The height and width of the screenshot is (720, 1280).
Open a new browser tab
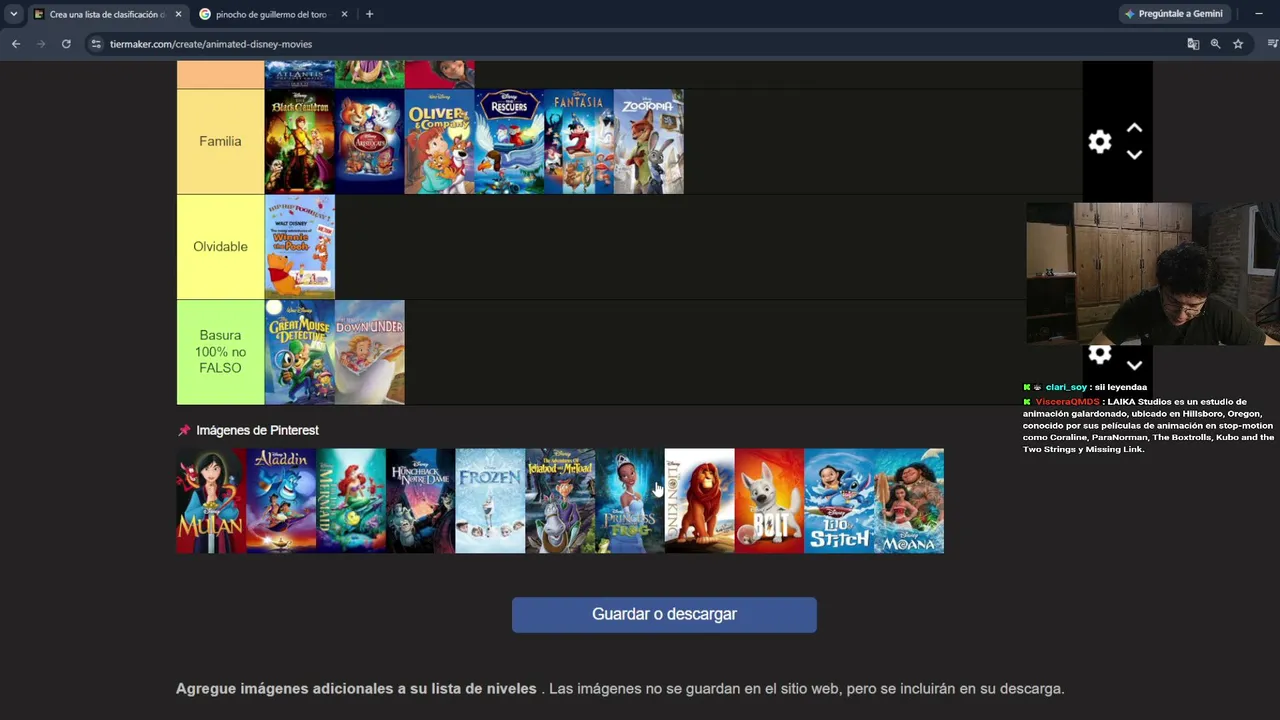point(369,14)
